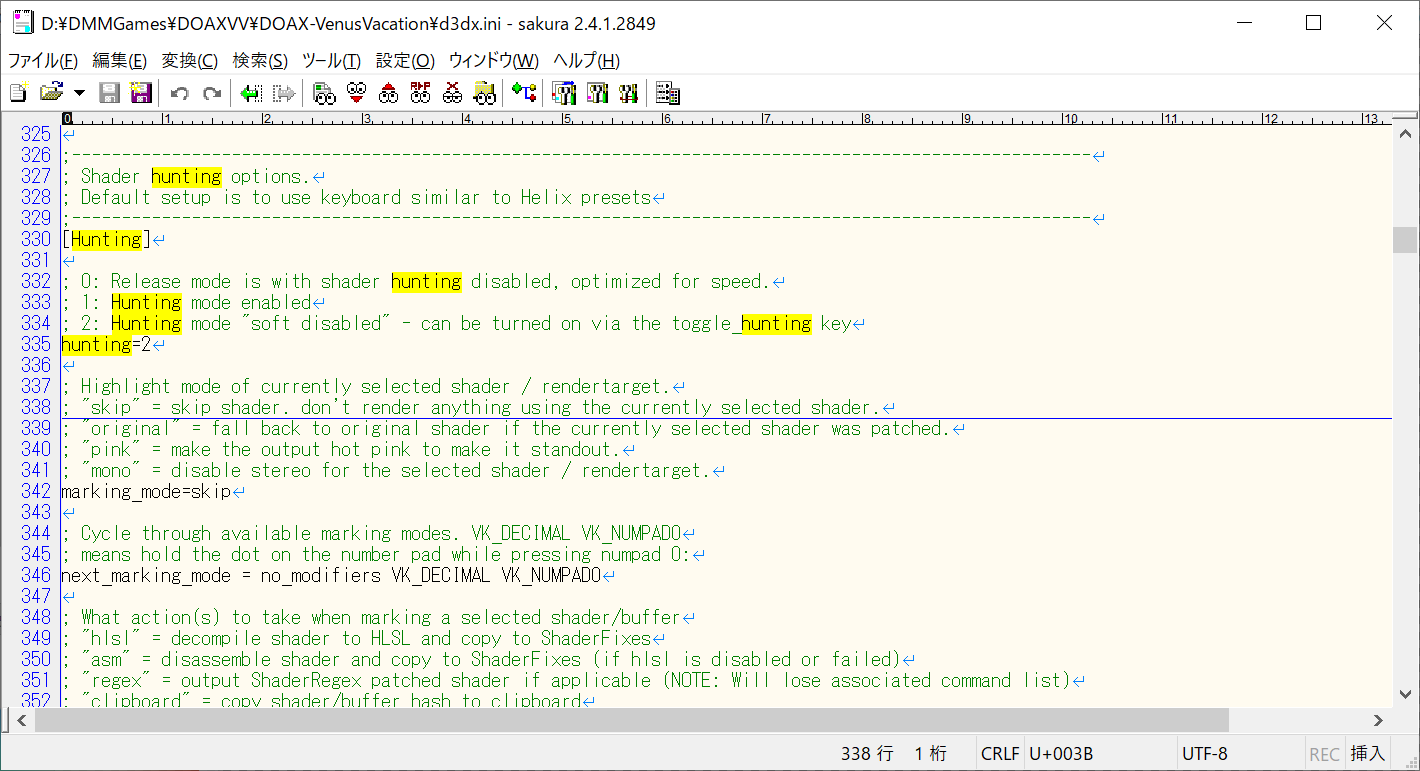Click the '; 1: Hunting mode enabled' line
The width and height of the screenshot is (1420, 771).
tap(186, 303)
